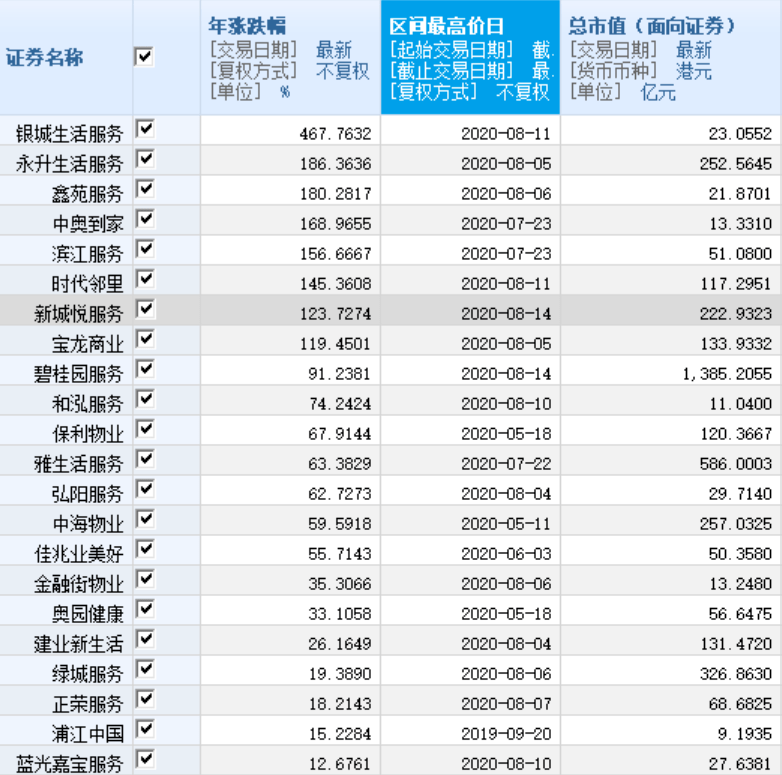The width and height of the screenshot is (782, 775).
Task: Click the 131.4720 market cap cell
Action: point(671,641)
